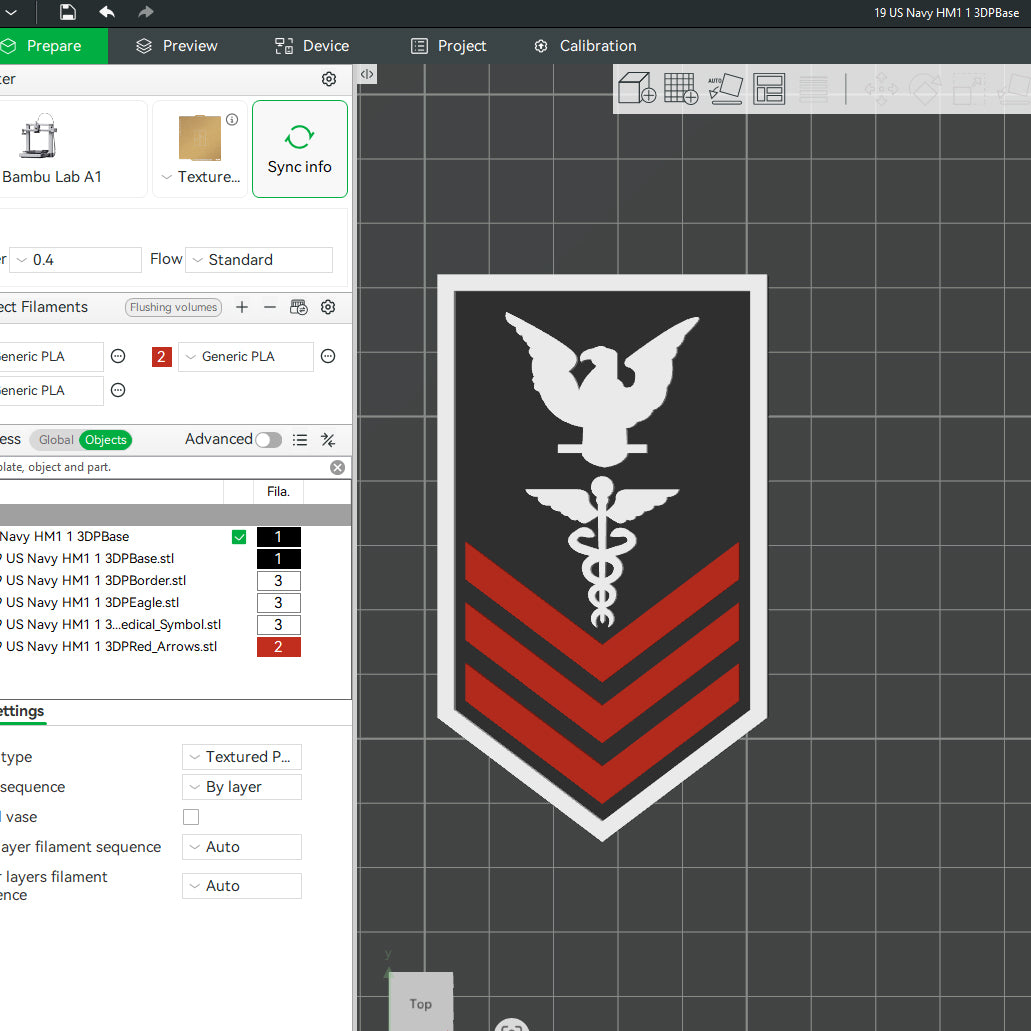Select the Bambu Lab A1 printer card
The width and height of the screenshot is (1031, 1031).
72,149
